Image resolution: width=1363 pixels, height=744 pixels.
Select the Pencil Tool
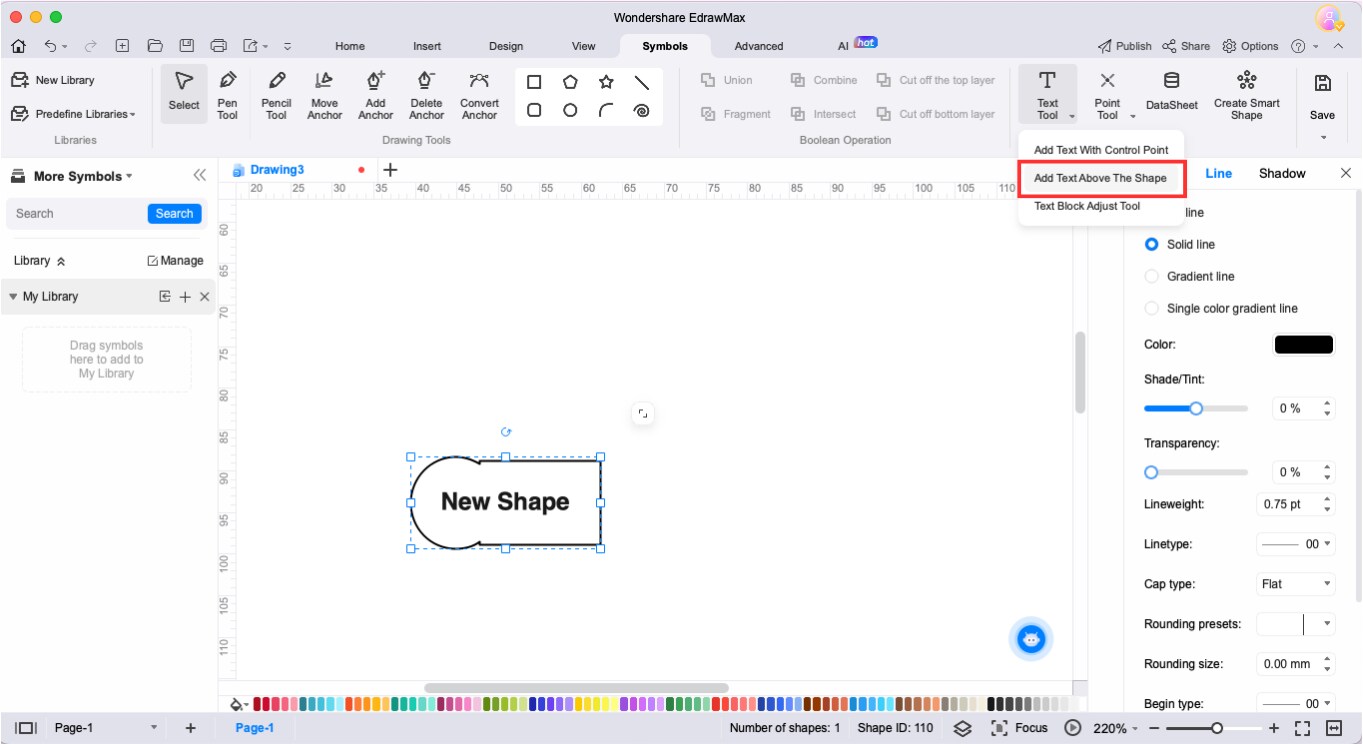click(277, 94)
